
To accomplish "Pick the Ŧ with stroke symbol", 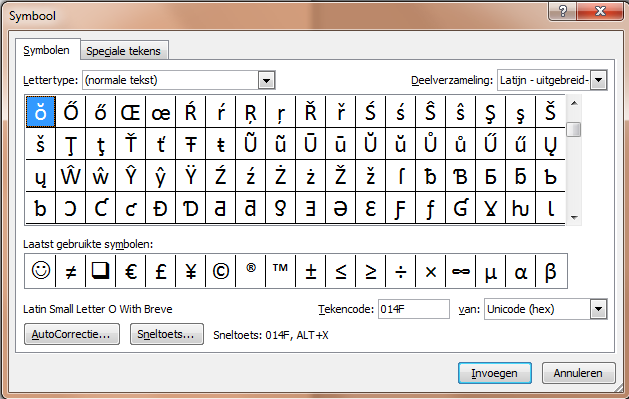I will (x=191, y=144).
